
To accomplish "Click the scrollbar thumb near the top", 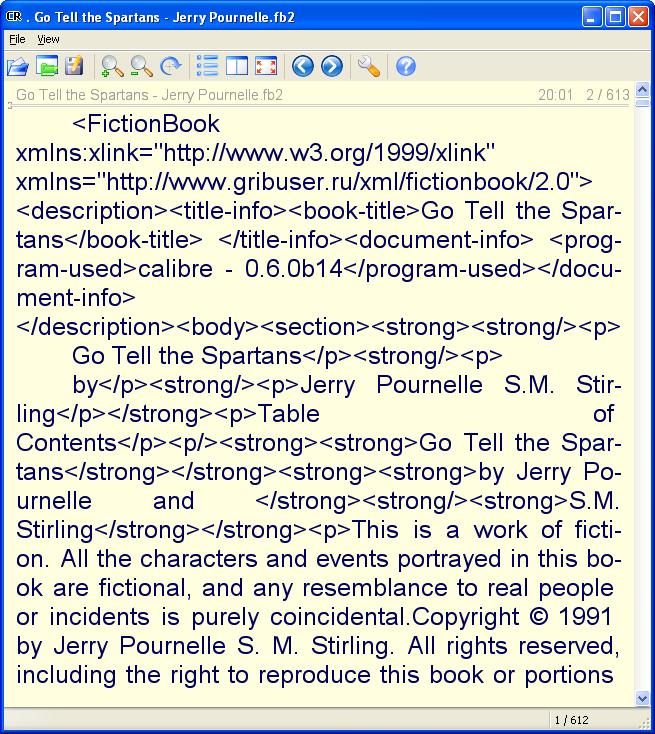I will pyautogui.click(x=642, y=102).
